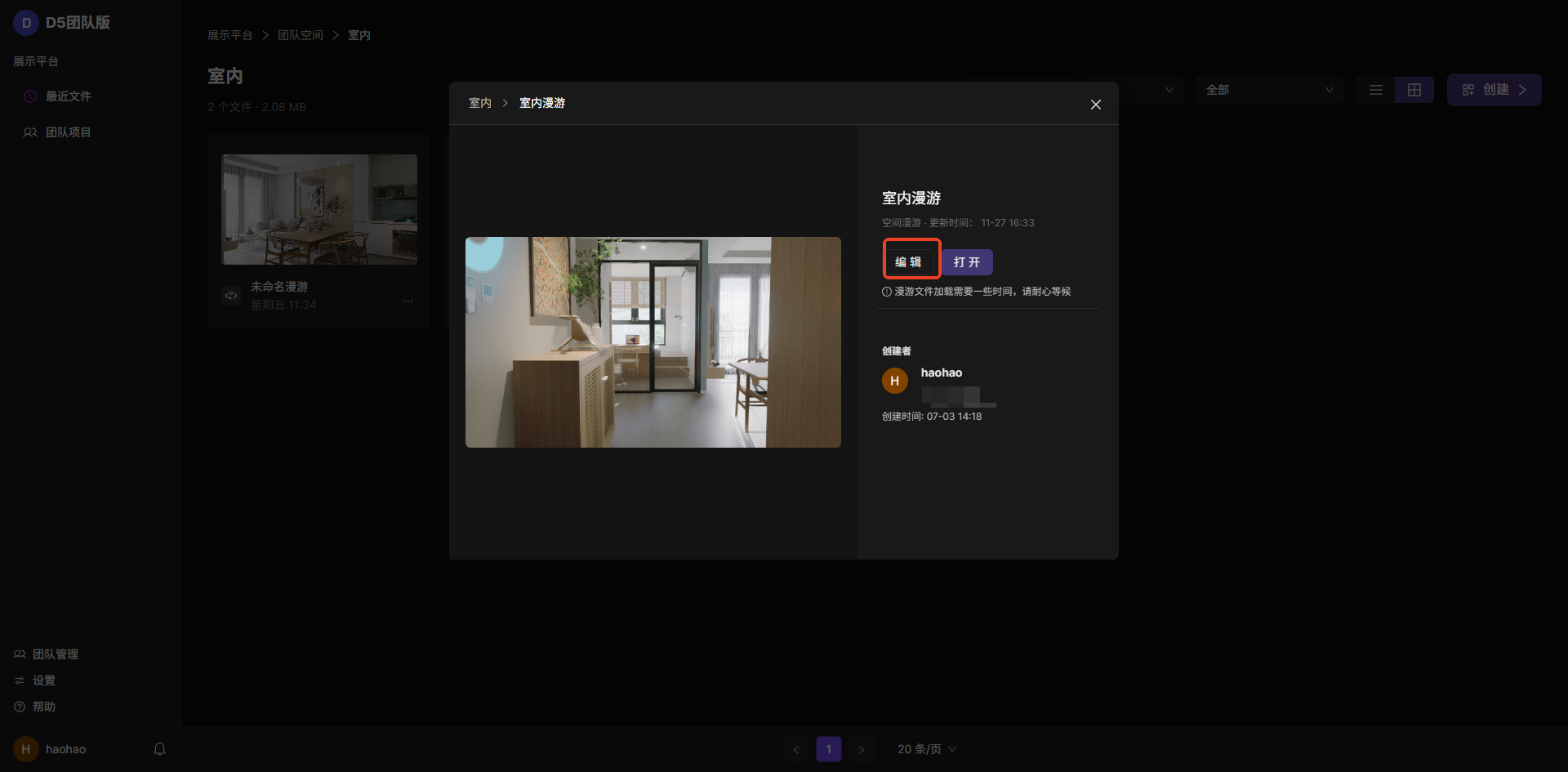The image size is (1568, 772).
Task: Click the unnamed tour file type icon
Action: [232, 295]
